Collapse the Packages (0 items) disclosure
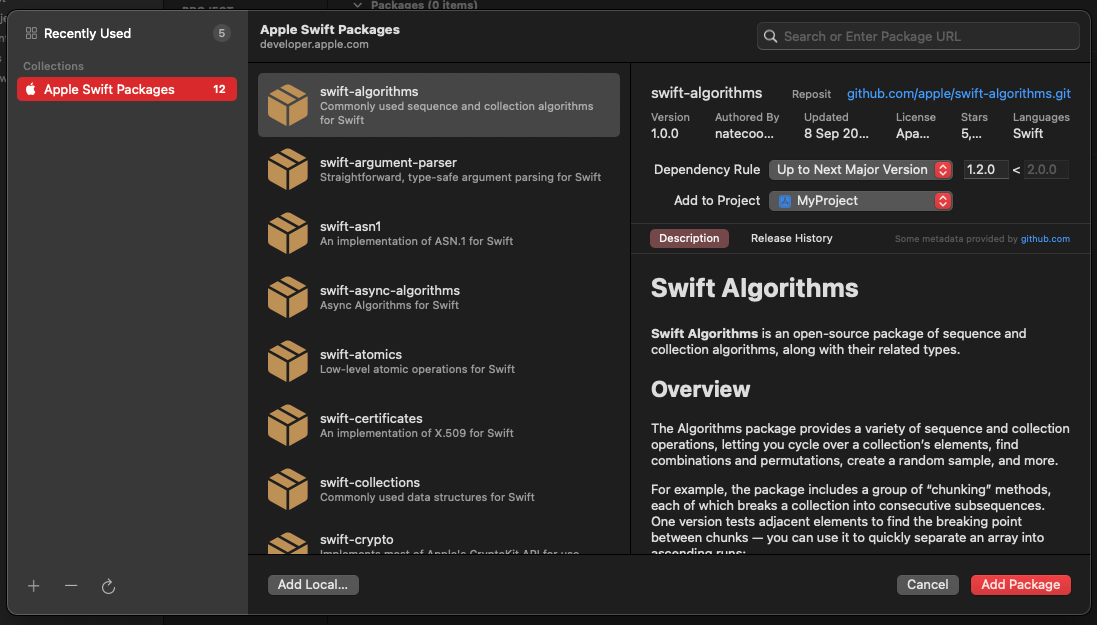Screen dimensions: 1097x625 pos(357,5)
